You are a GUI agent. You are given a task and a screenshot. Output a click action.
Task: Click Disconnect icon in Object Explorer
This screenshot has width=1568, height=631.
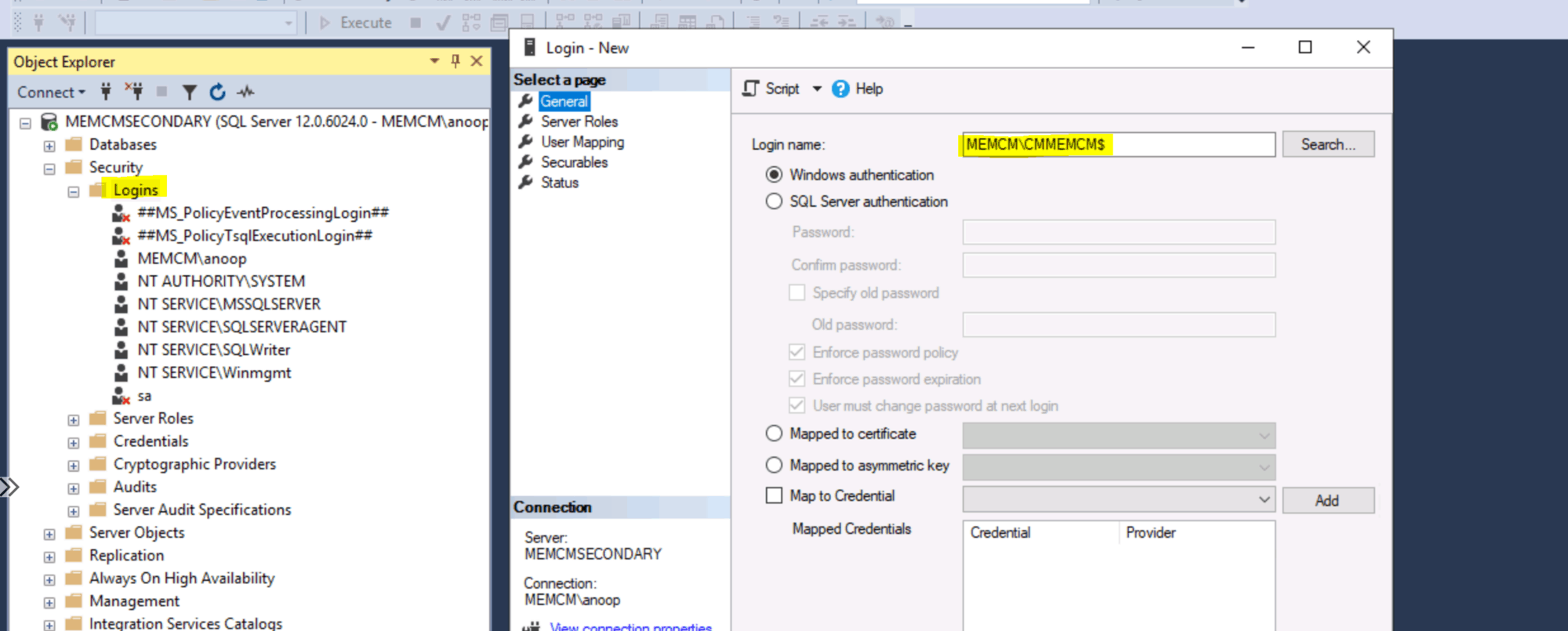134,92
